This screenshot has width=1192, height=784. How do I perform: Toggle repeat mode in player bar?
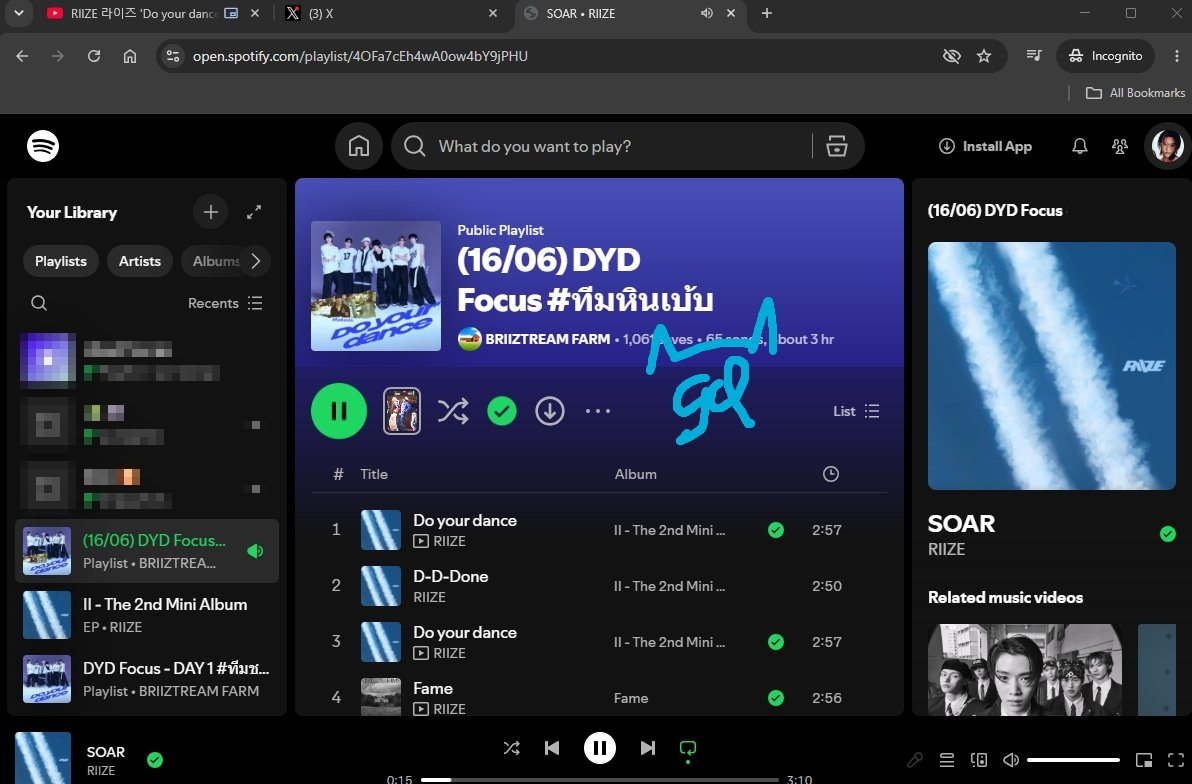point(688,750)
